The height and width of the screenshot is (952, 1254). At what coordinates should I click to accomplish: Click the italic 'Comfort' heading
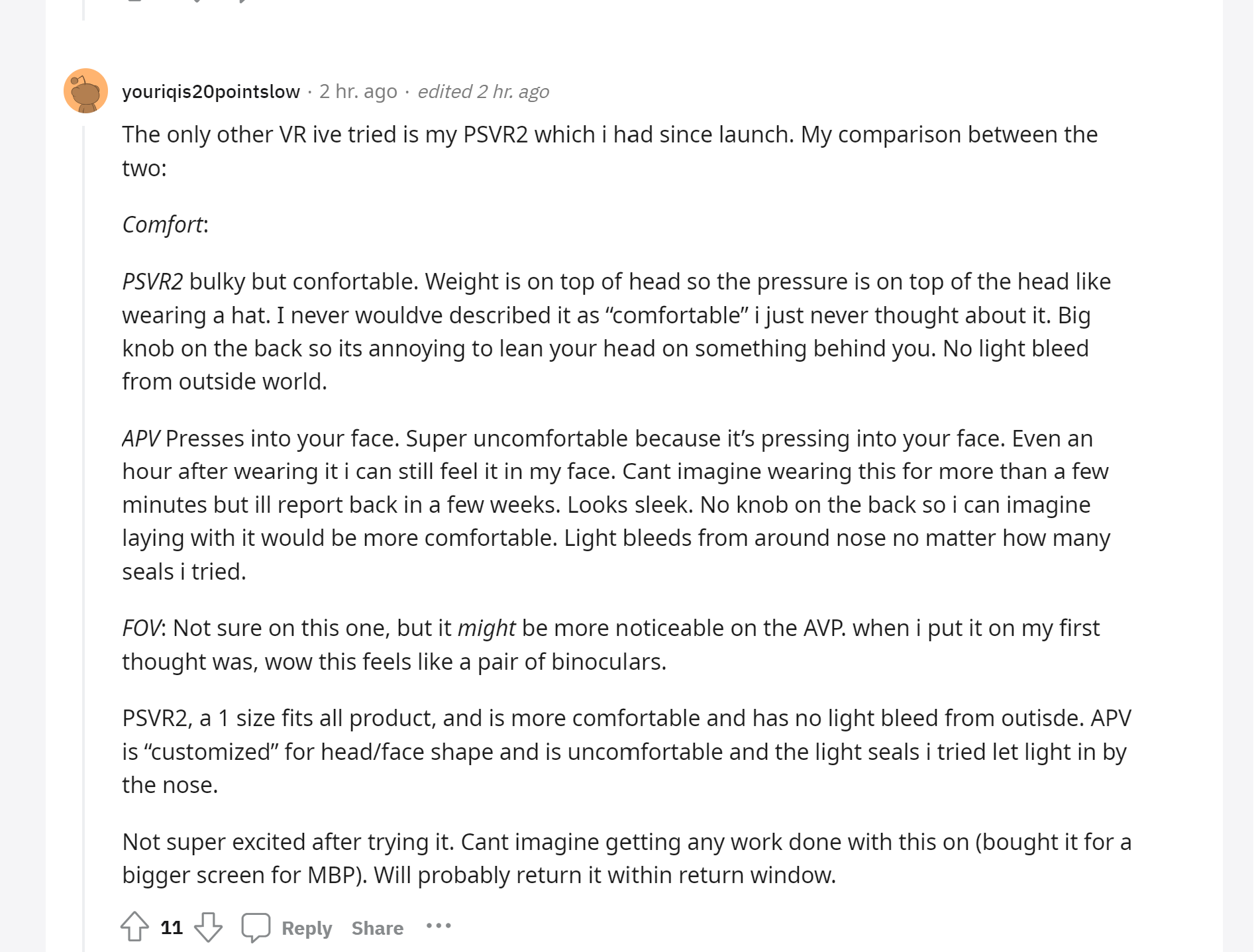click(x=162, y=225)
